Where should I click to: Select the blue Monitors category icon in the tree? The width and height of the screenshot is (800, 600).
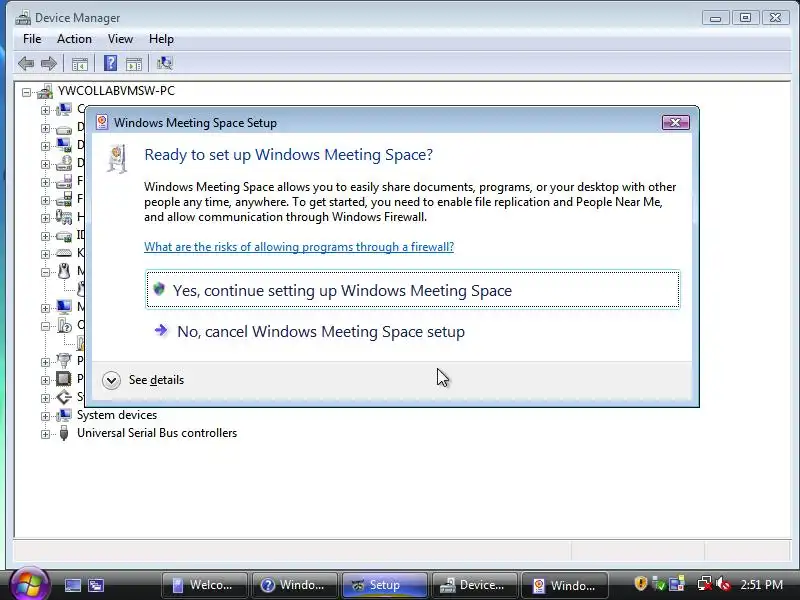(x=64, y=307)
